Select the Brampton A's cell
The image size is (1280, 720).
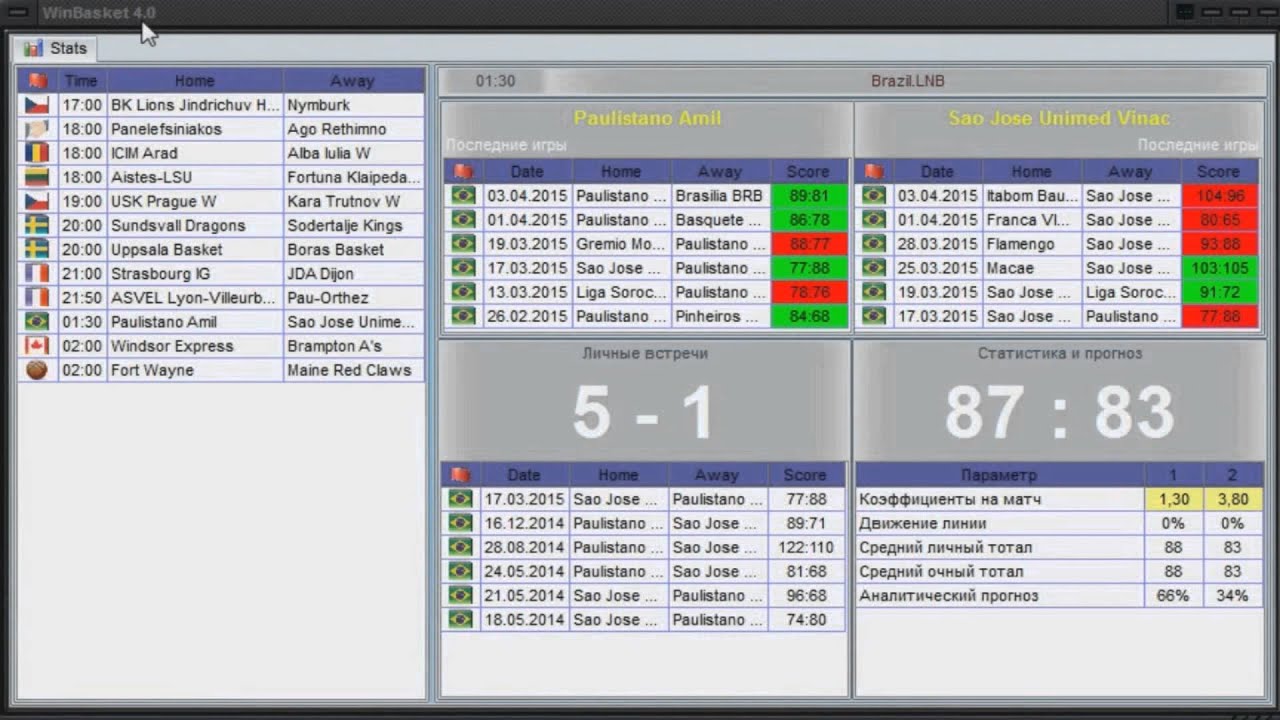pyautogui.click(x=353, y=345)
